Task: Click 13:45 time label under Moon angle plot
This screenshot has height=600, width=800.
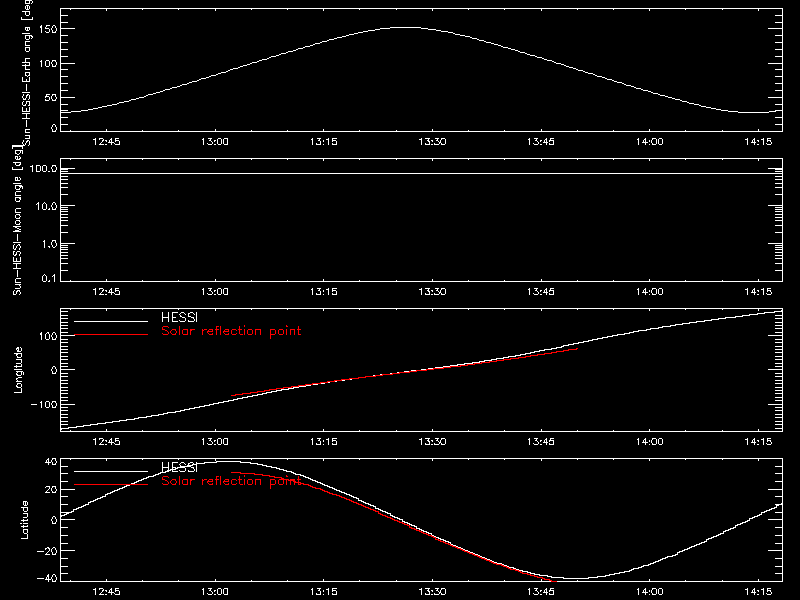Action: point(541,291)
